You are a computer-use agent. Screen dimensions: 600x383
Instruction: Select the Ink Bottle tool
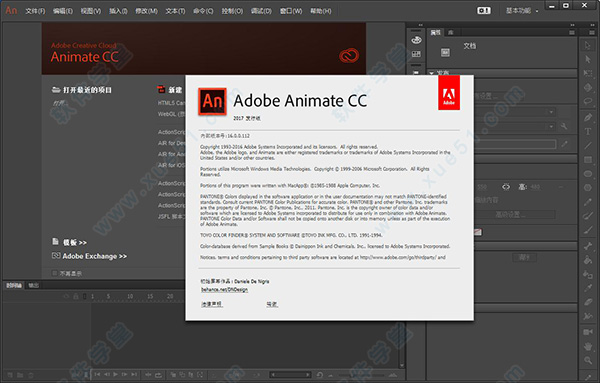pyautogui.click(x=588, y=274)
